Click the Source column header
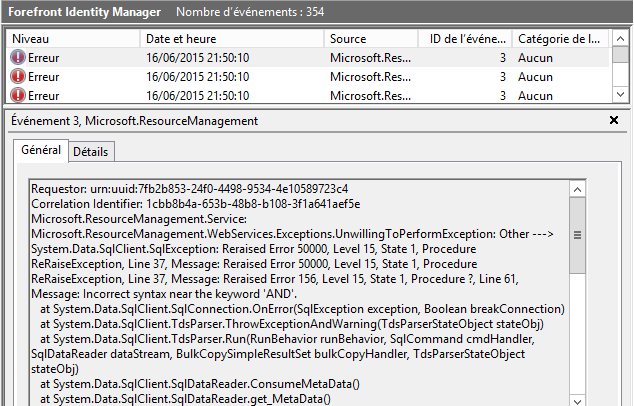Viewport: 634px width, 406px height. click(x=371, y=39)
